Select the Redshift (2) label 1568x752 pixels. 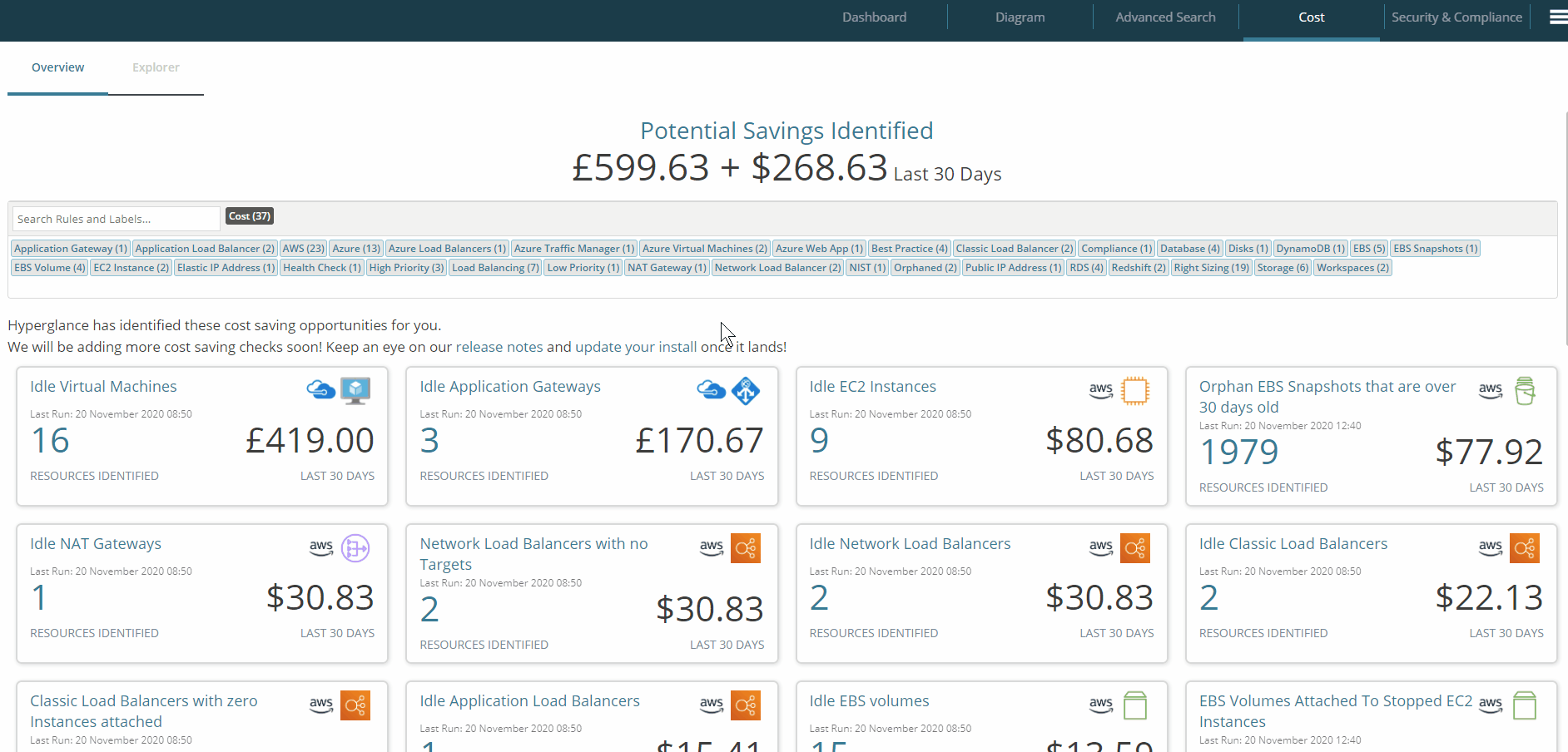(1139, 267)
